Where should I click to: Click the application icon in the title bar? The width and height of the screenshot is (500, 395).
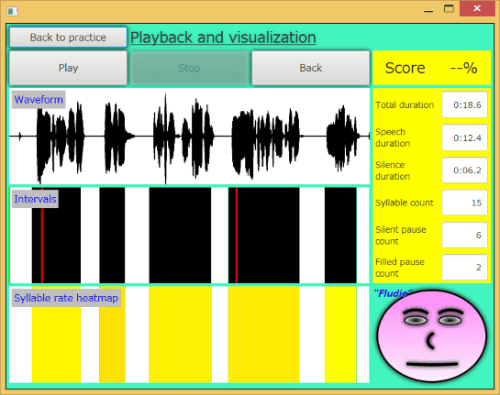pos(12,11)
